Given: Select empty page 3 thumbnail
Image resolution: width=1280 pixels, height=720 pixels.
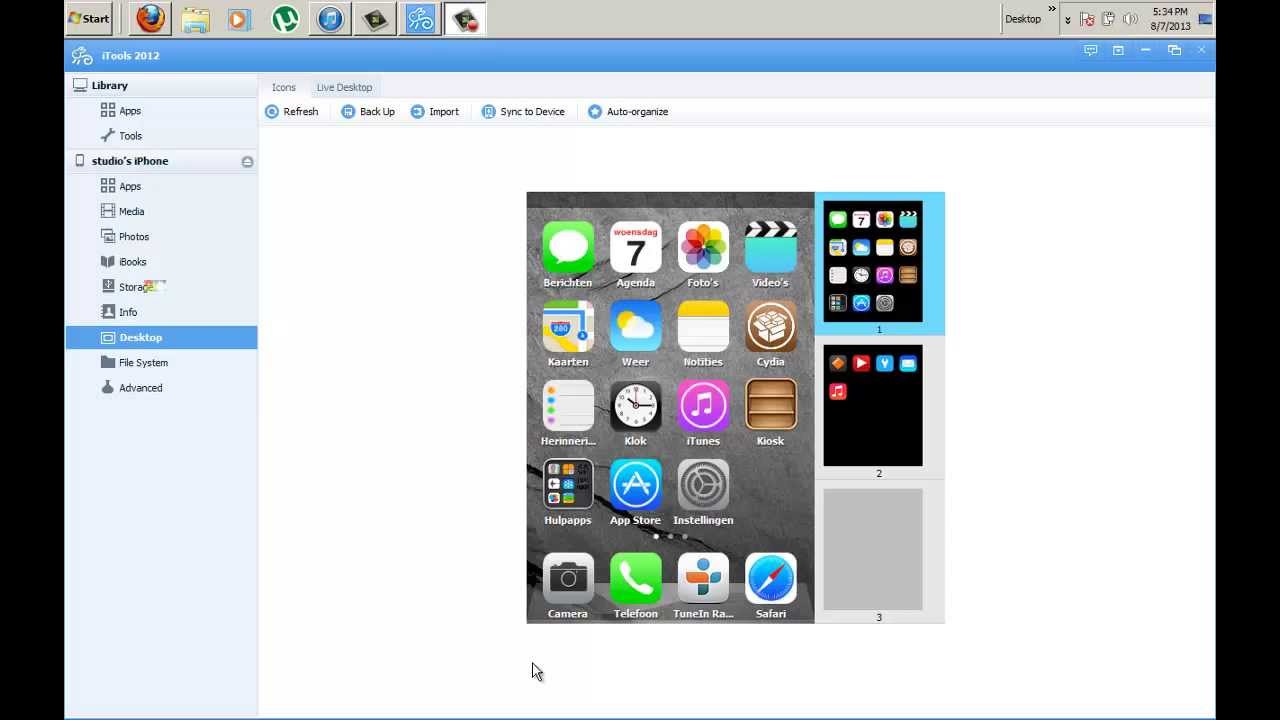Looking at the screenshot, I should pyautogui.click(x=873, y=549).
